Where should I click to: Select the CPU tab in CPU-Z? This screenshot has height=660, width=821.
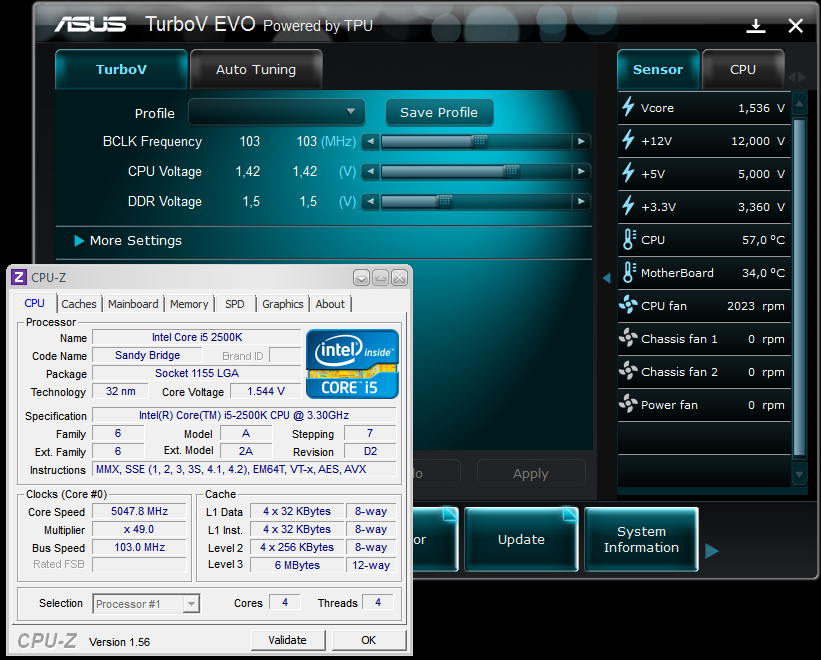(35, 303)
